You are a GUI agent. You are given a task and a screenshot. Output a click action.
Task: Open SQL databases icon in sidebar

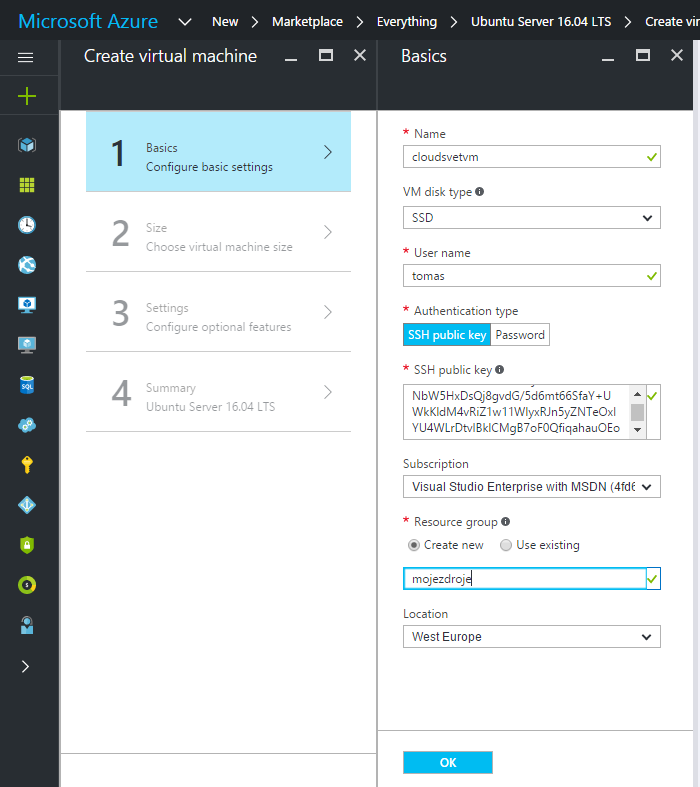(x=27, y=385)
